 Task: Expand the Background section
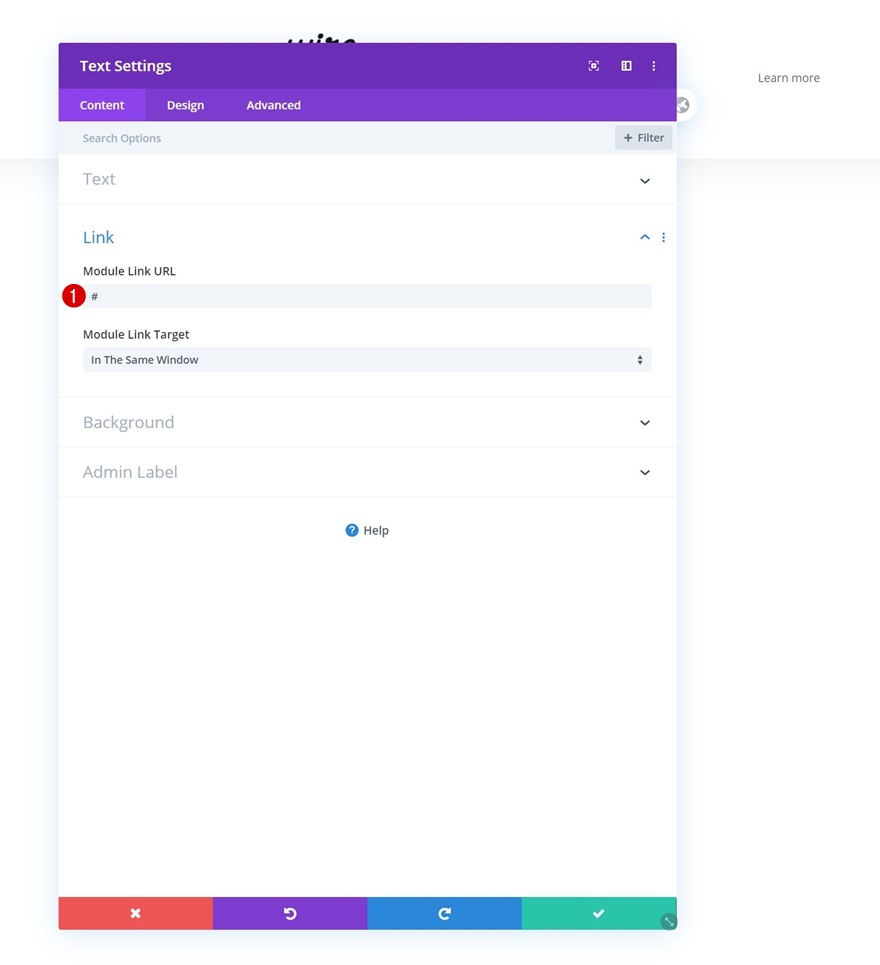[x=367, y=422]
